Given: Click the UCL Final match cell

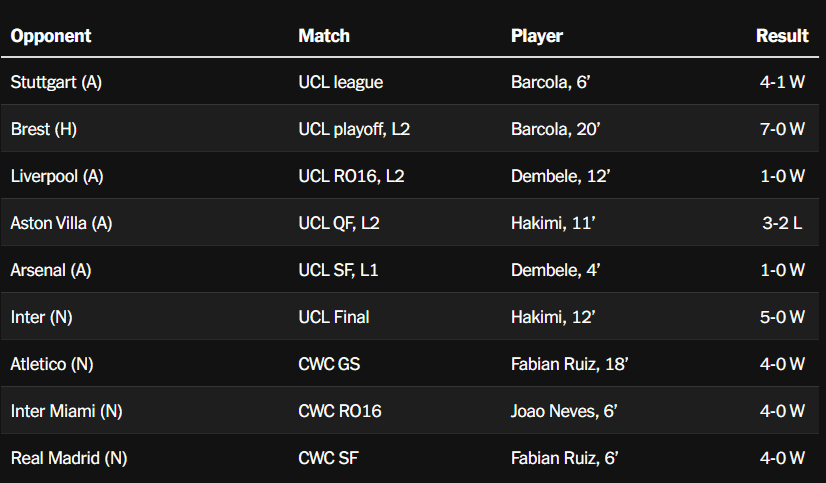Looking at the screenshot, I should click(334, 317).
